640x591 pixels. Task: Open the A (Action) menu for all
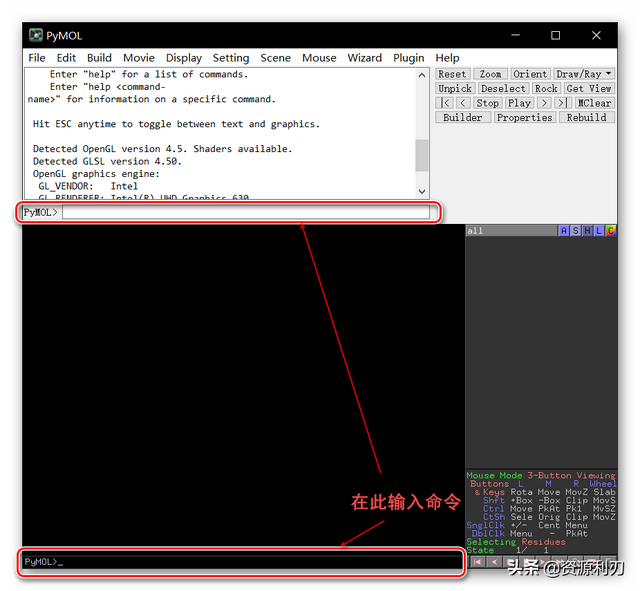(x=564, y=231)
